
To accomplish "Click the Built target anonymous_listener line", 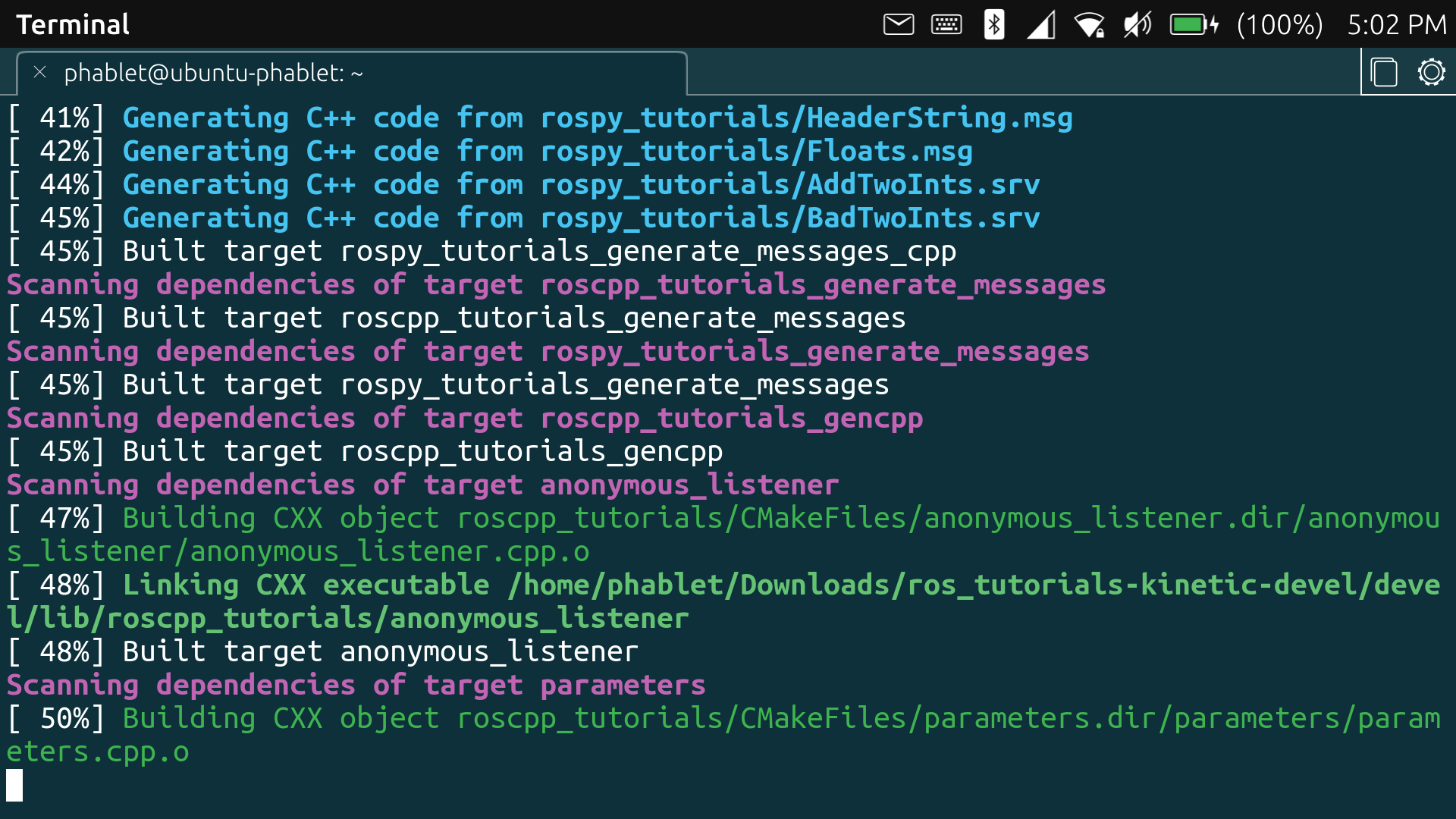I will point(318,651).
